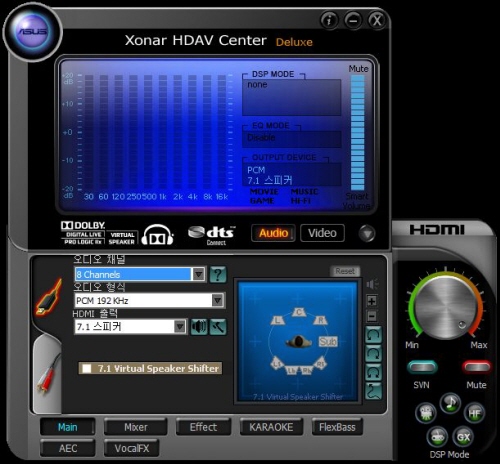The image size is (500, 464).
Task: Minimize the Xonar HDAV Center window
Action: coord(353,20)
